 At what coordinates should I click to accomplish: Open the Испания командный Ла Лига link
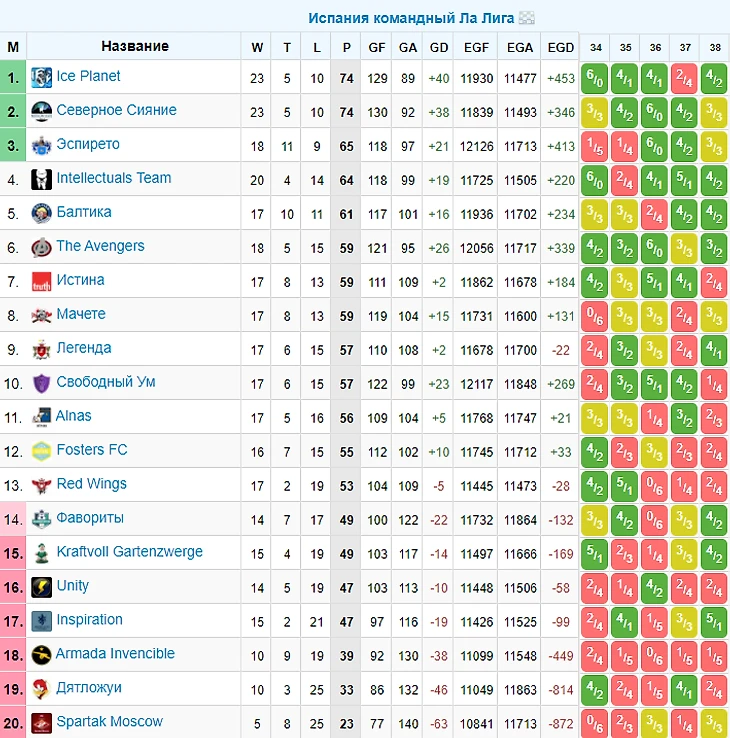coord(411,18)
